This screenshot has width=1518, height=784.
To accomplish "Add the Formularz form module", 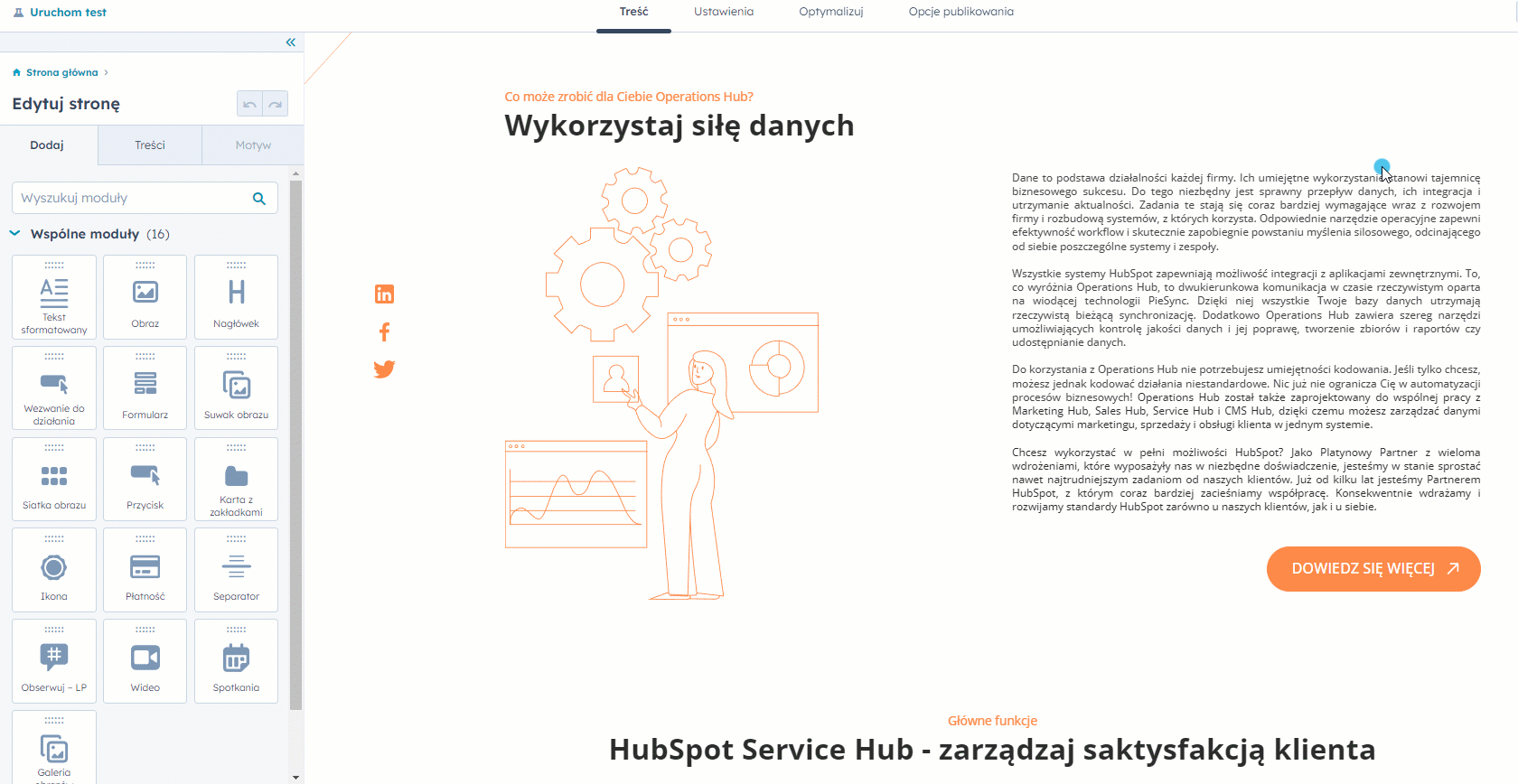I will pyautogui.click(x=145, y=388).
